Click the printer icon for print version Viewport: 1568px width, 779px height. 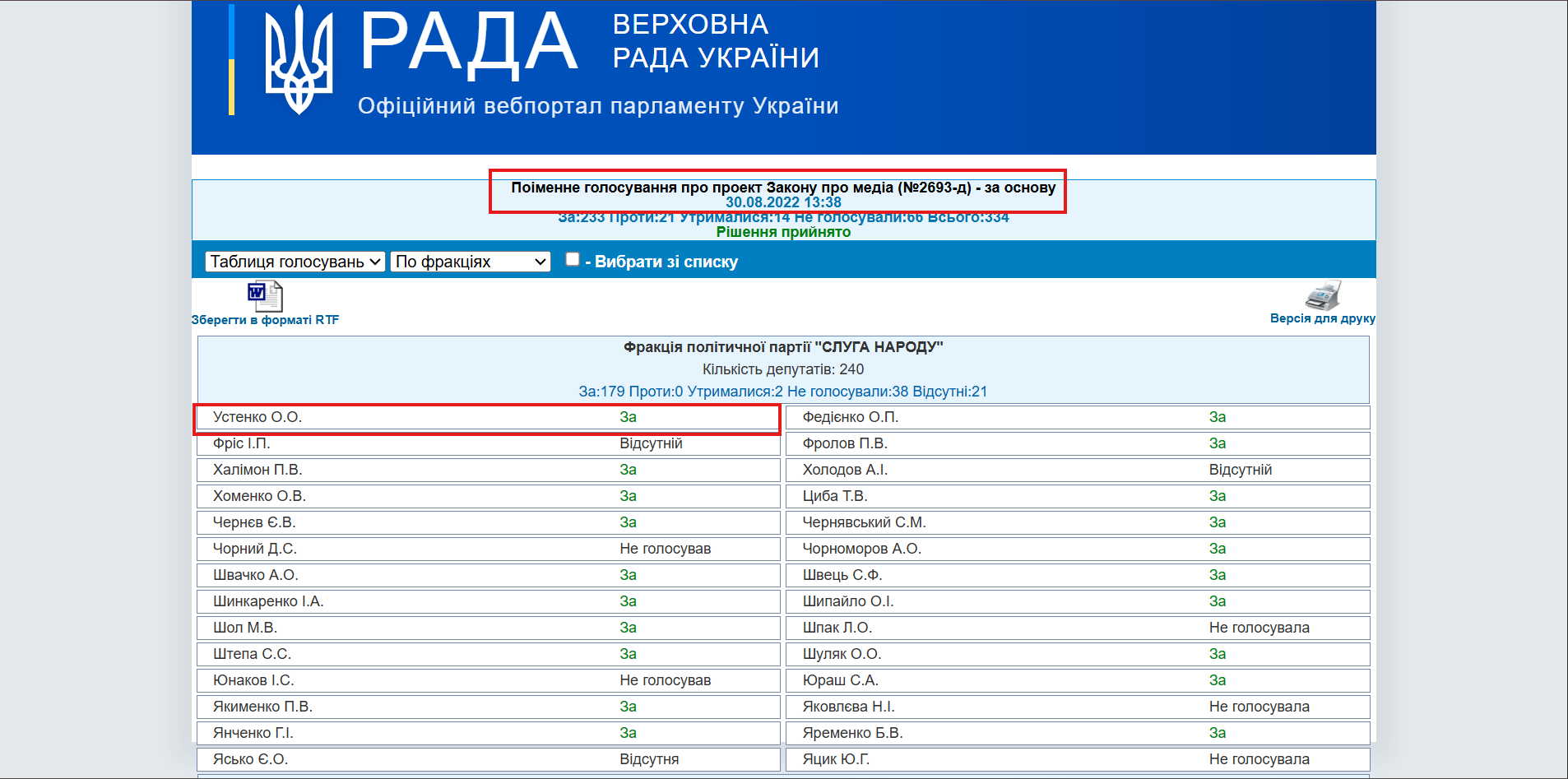1323,295
